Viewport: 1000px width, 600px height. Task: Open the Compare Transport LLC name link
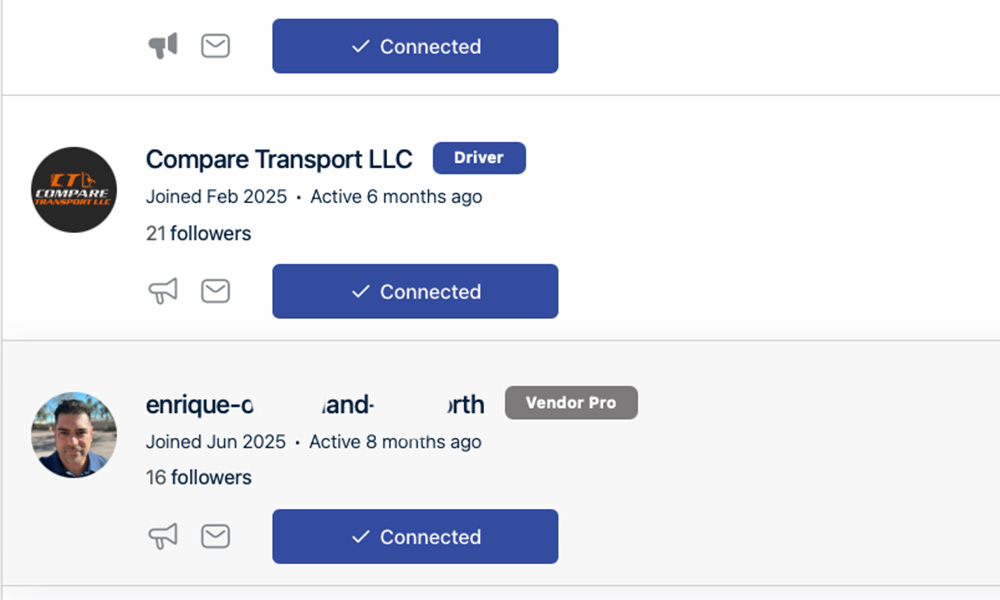279,159
